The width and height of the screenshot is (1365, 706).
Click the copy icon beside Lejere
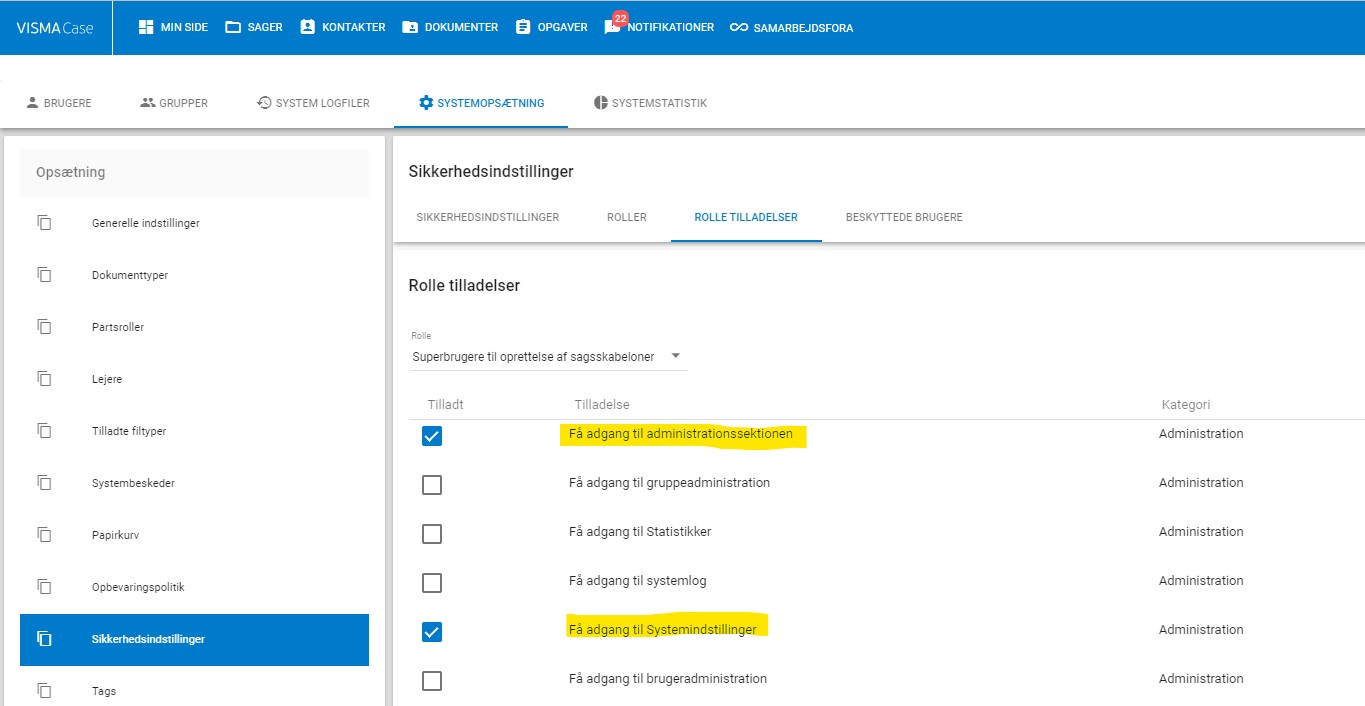coord(44,379)
